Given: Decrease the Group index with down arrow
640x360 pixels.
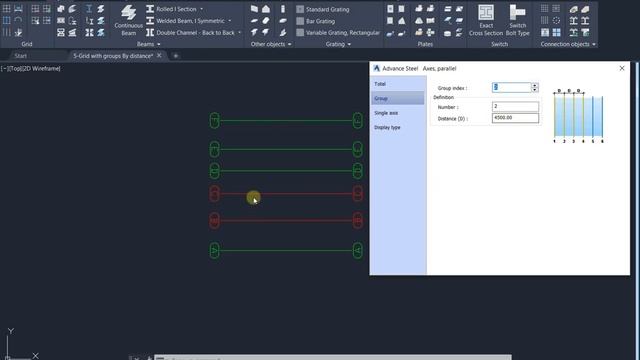Looking at the screenshot, I should 535,89.
